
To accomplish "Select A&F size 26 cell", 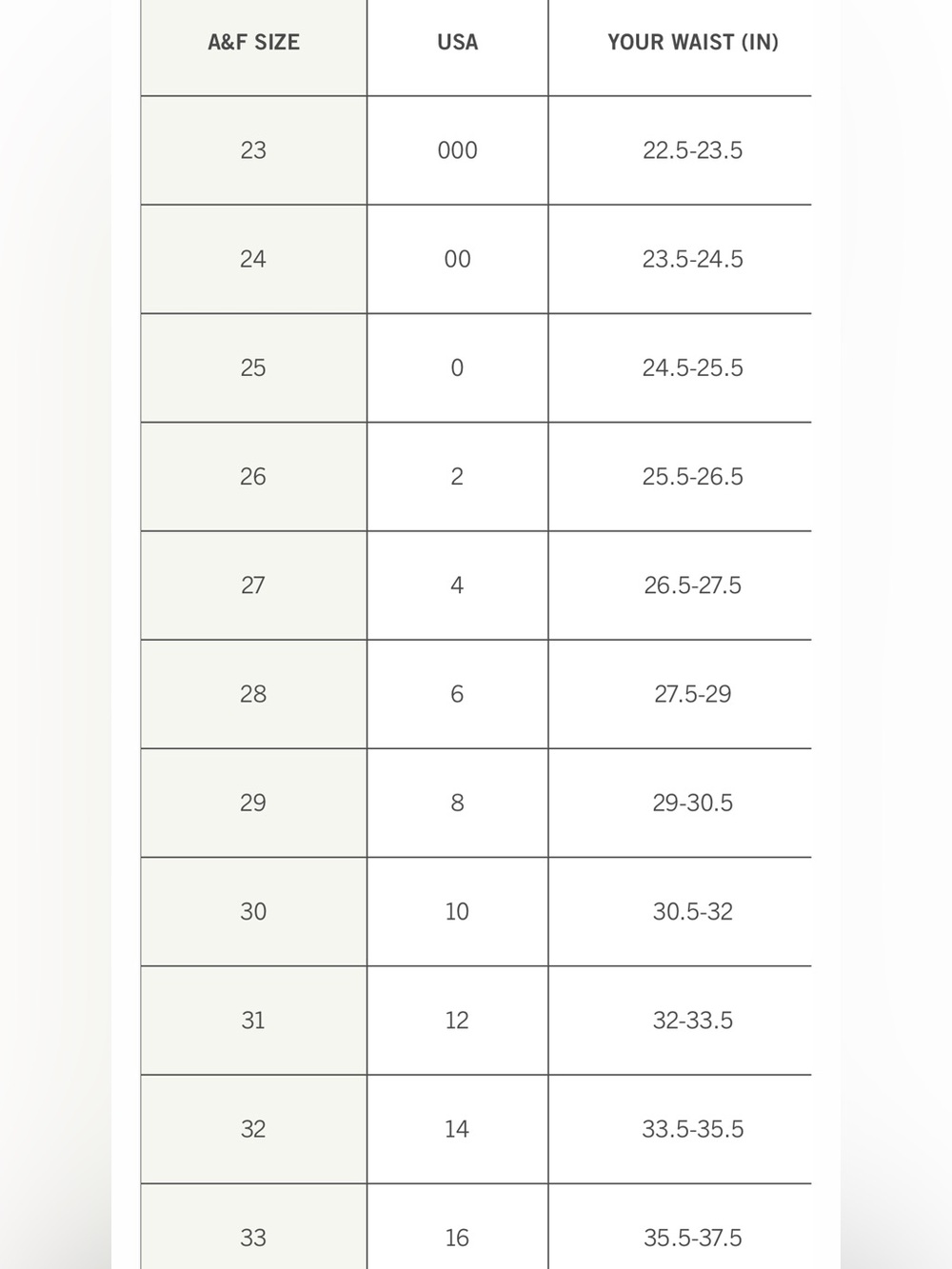I will 253,476.
